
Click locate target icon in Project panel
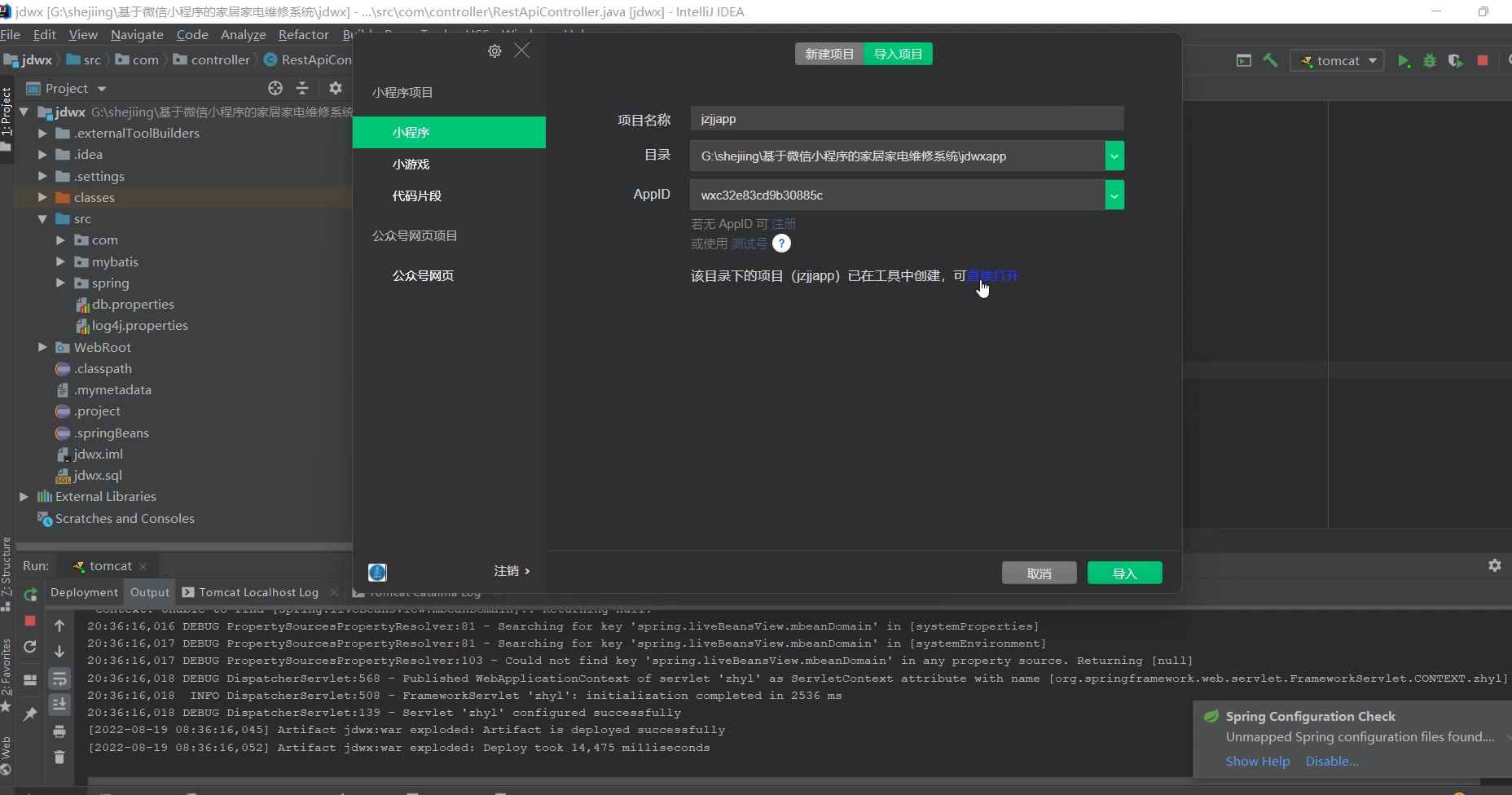coord(275,88)
